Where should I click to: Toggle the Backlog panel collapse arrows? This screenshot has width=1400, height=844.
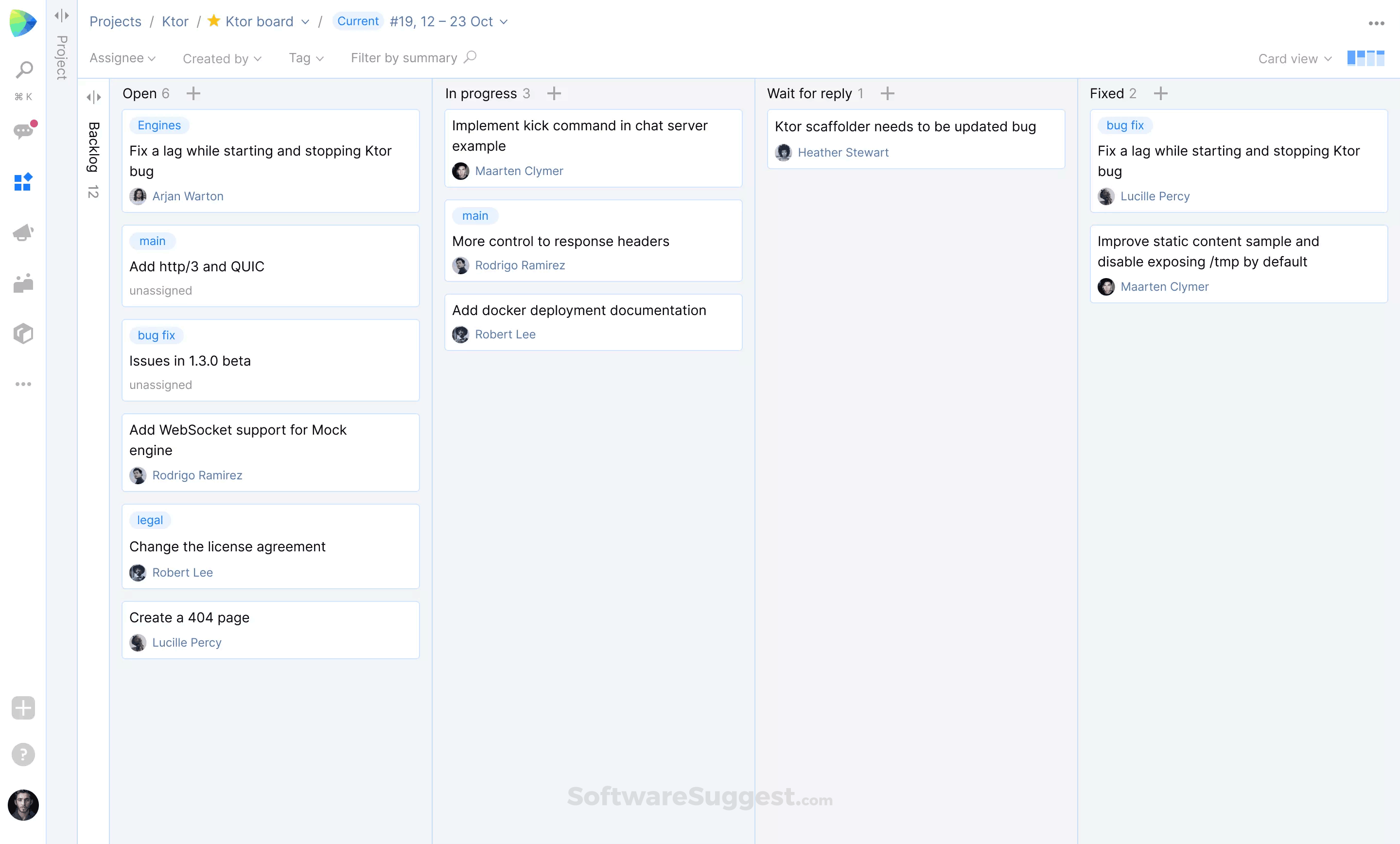94,97
